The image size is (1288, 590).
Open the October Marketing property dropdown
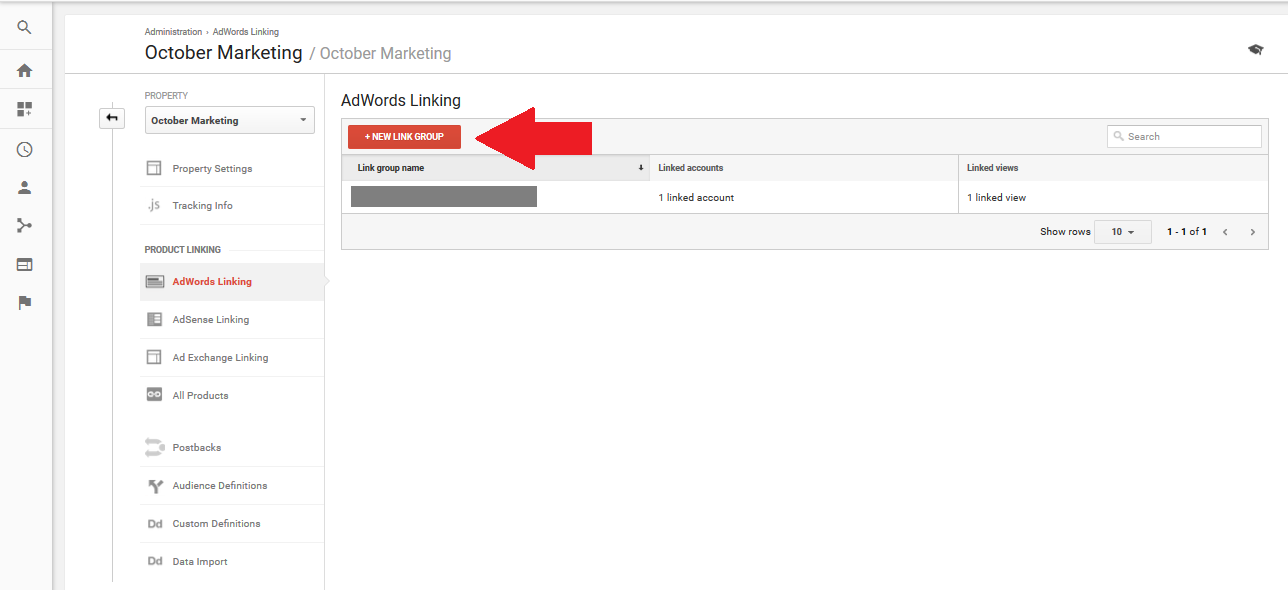[x=230, y=120]
